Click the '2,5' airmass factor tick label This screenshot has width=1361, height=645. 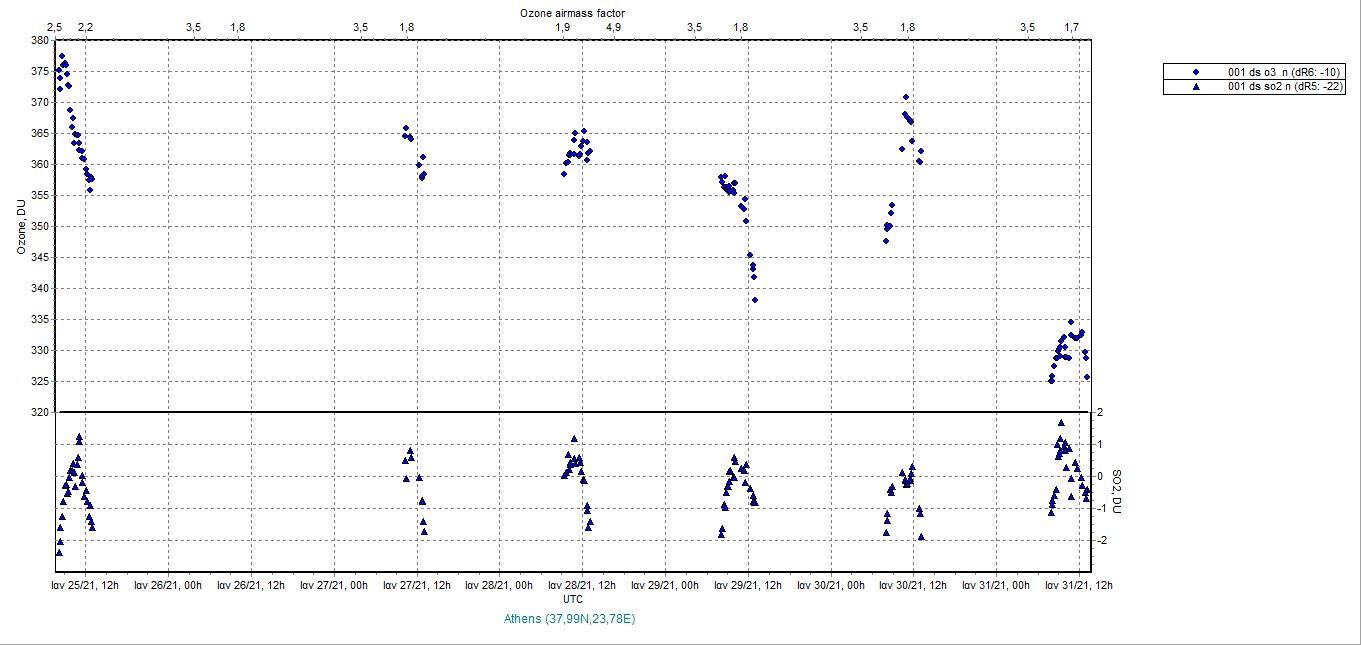55,27
